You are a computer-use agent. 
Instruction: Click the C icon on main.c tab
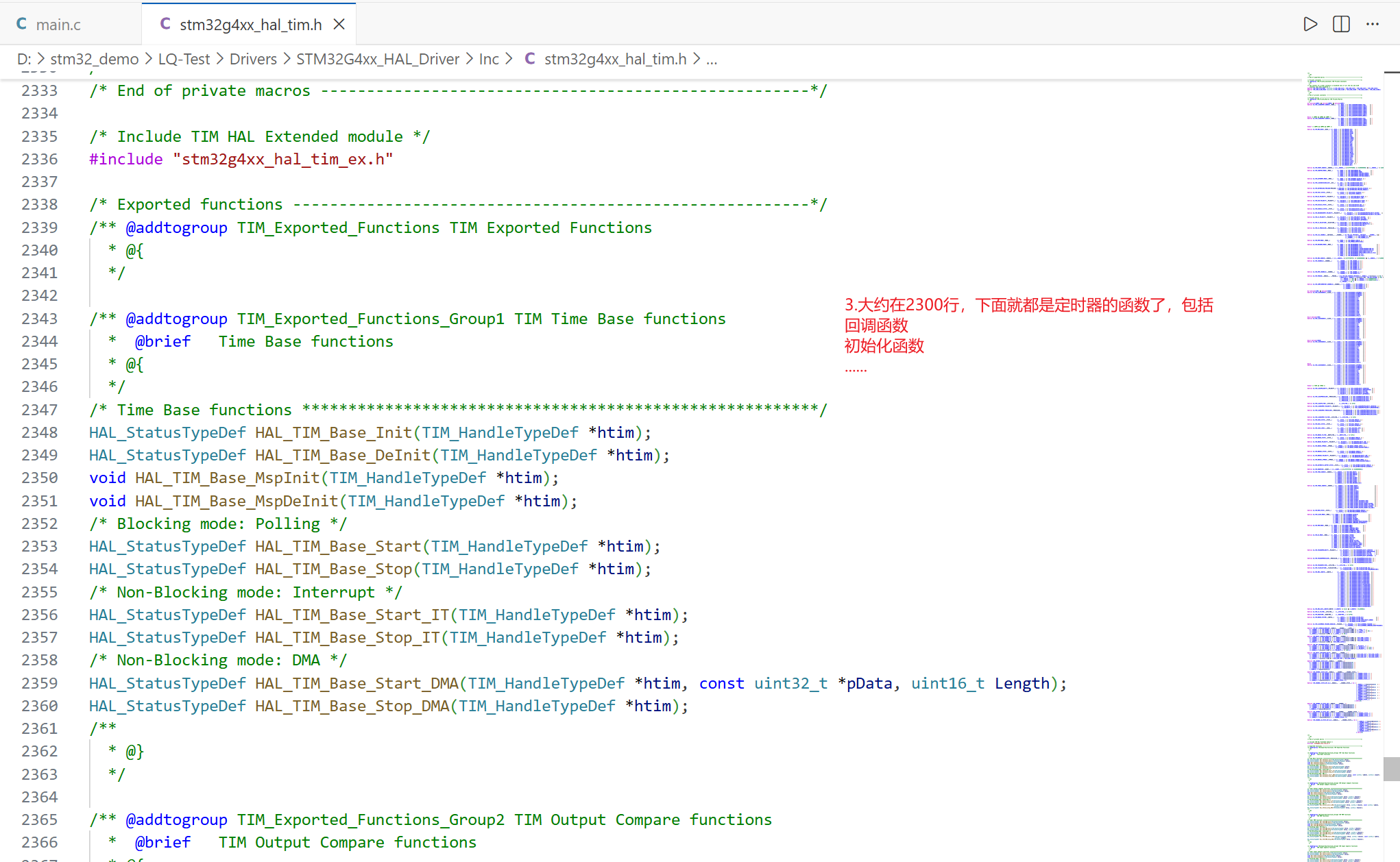[21, 25]
